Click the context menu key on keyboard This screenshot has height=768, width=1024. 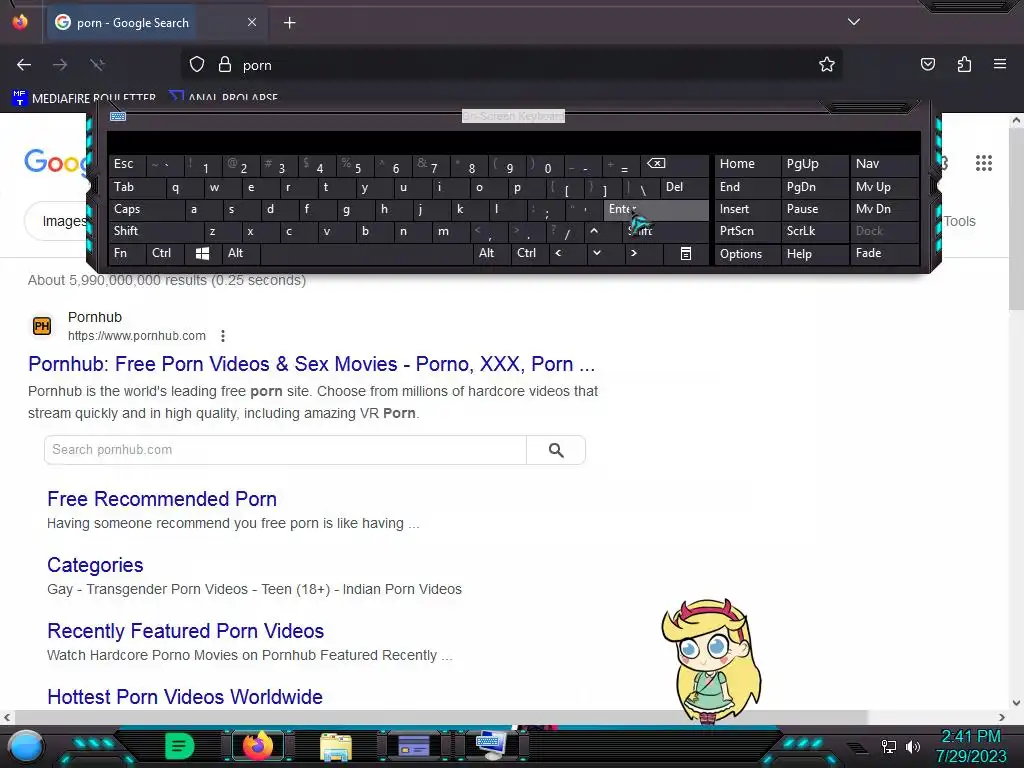(x=686, y=253)
